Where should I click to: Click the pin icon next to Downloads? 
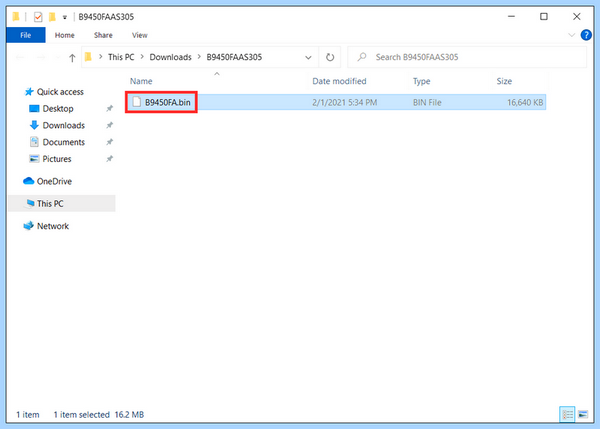[x=109, y=126]
